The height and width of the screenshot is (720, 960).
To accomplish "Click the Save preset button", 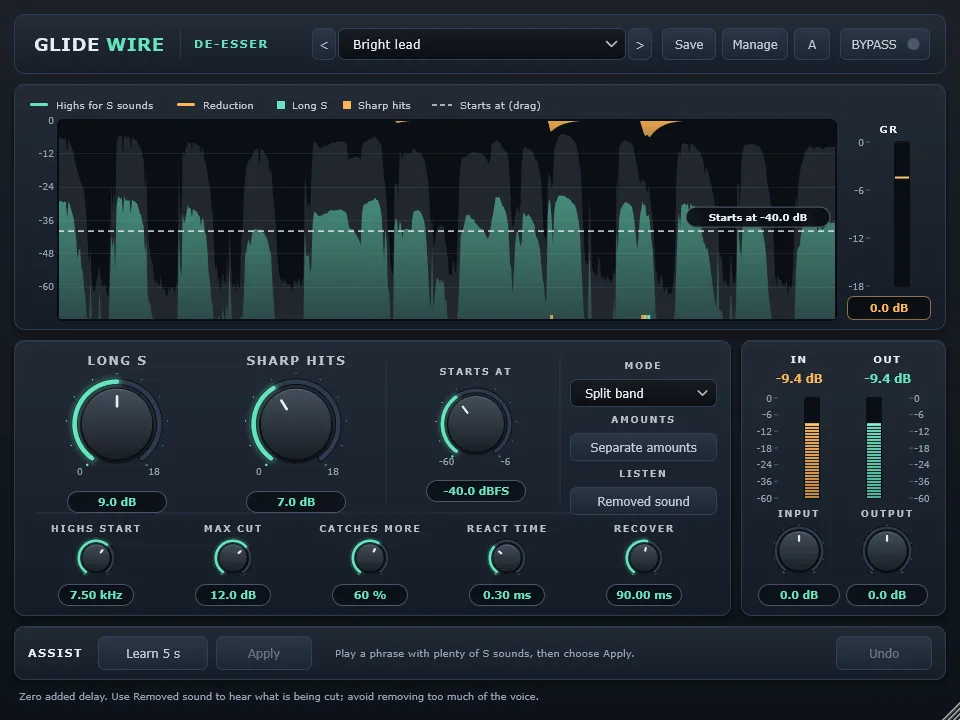I will click(689, 45).
